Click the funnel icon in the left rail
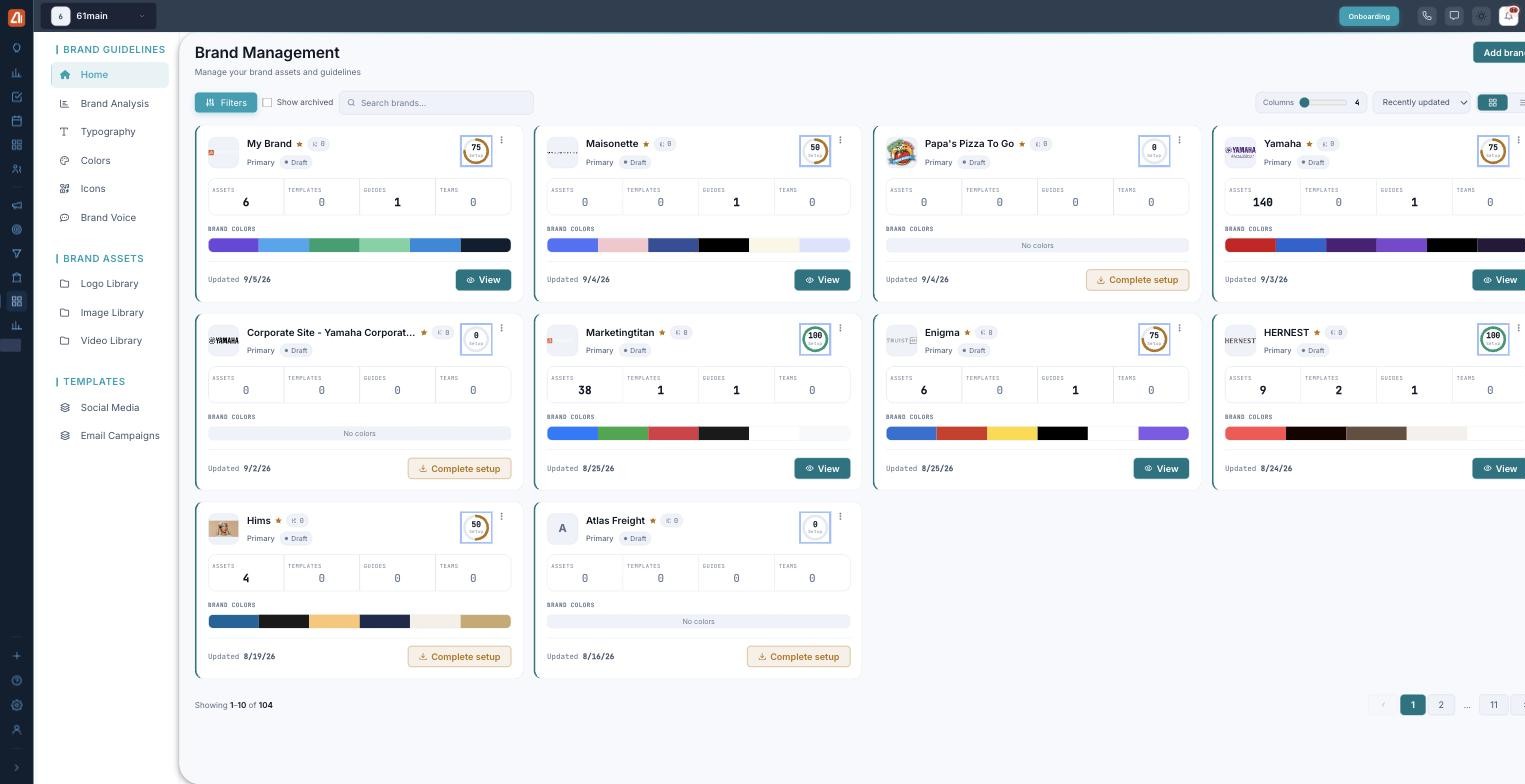1525x784 pixels. click(x=16, y=254)
